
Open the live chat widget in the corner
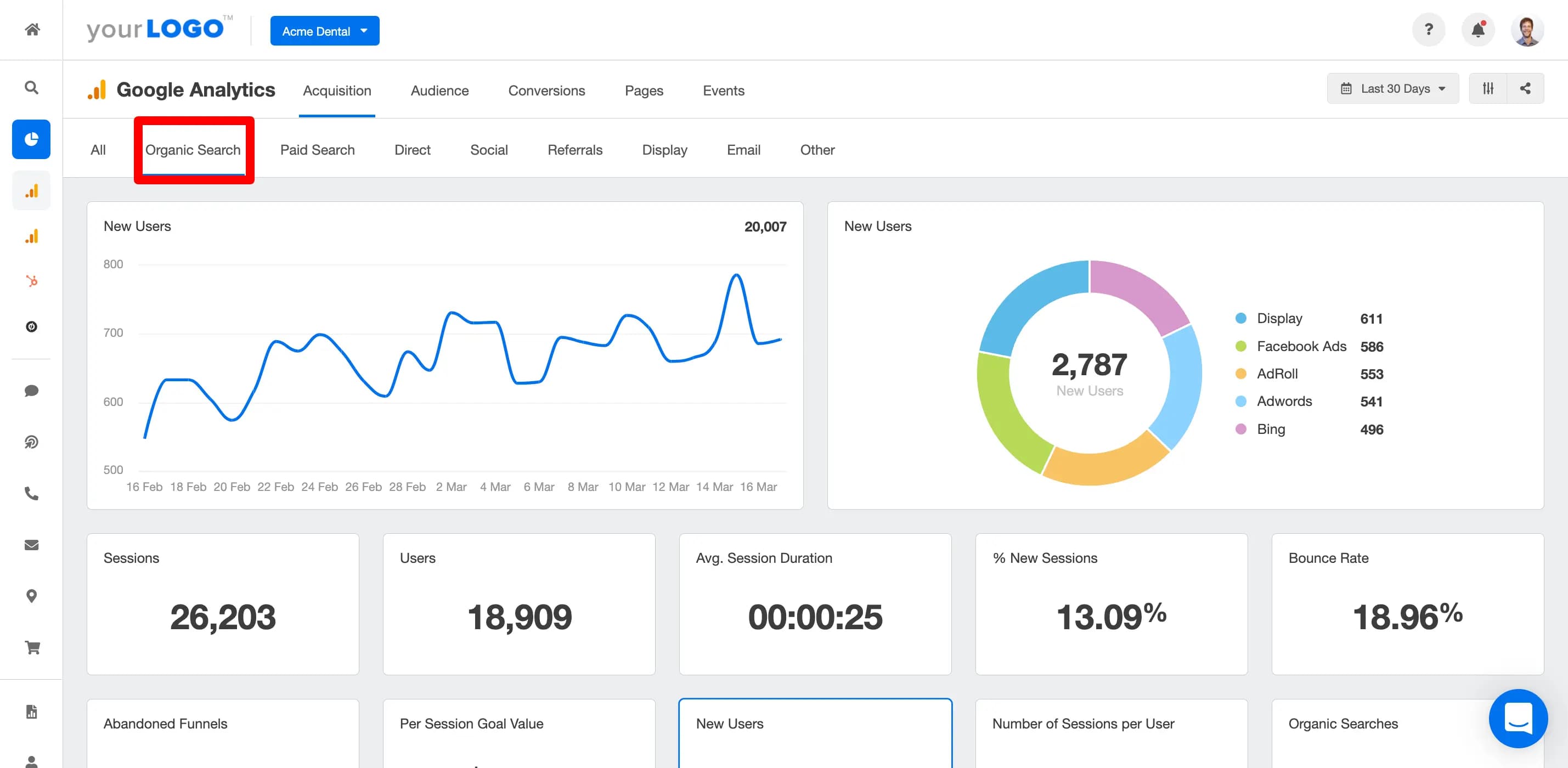click(x=1518, y=719)
